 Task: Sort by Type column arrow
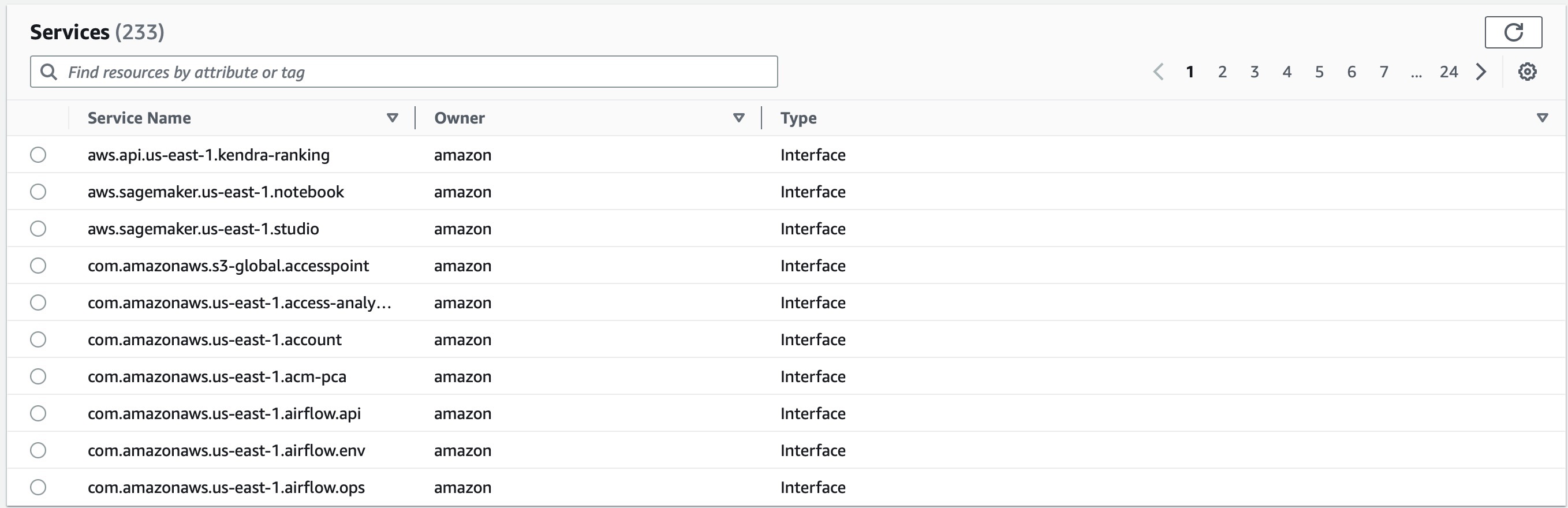coord(1542,118)
